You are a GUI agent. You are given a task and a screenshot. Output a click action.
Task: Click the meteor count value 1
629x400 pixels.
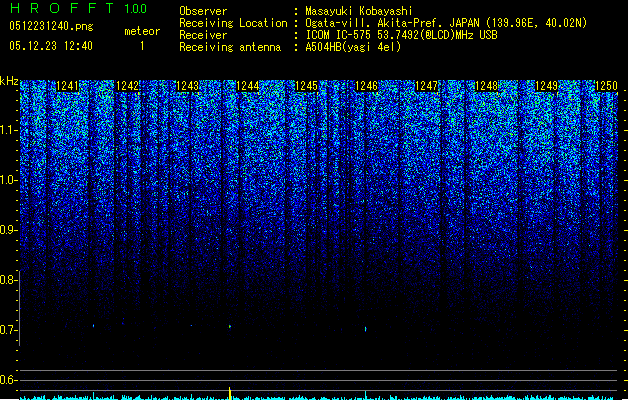[142, 46]
